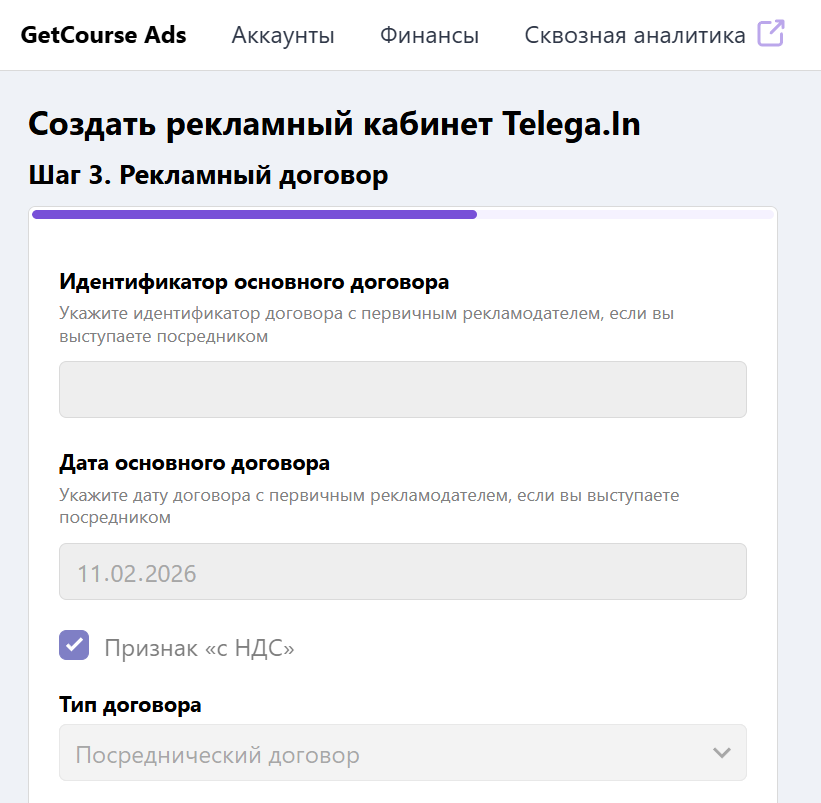Image resolution: width=821 pixels, height=803 pixels.
Task: Expand the Посреднический договор selector
Action: 403,752
